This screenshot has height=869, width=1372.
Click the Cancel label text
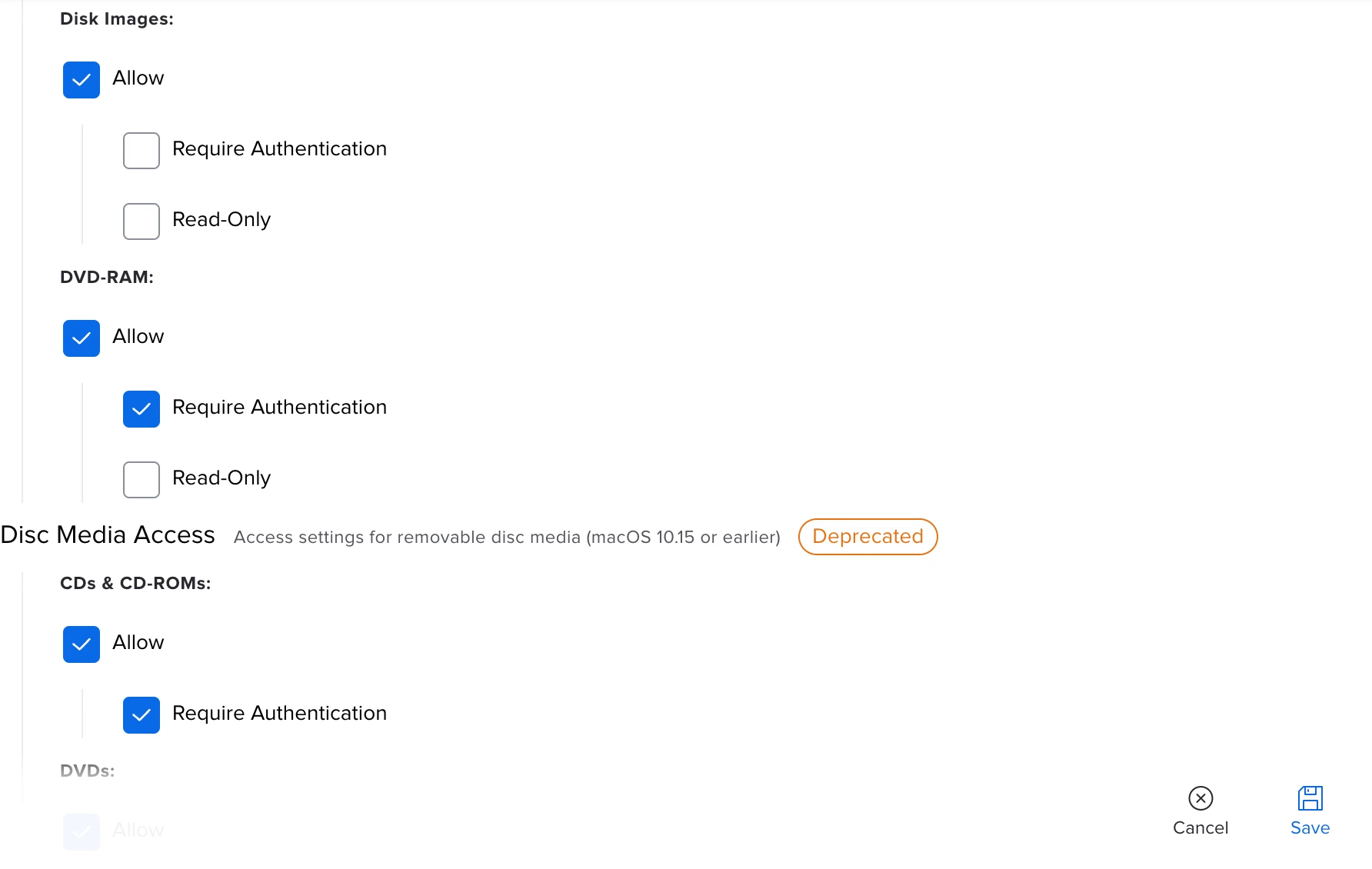coord(1200,828)
